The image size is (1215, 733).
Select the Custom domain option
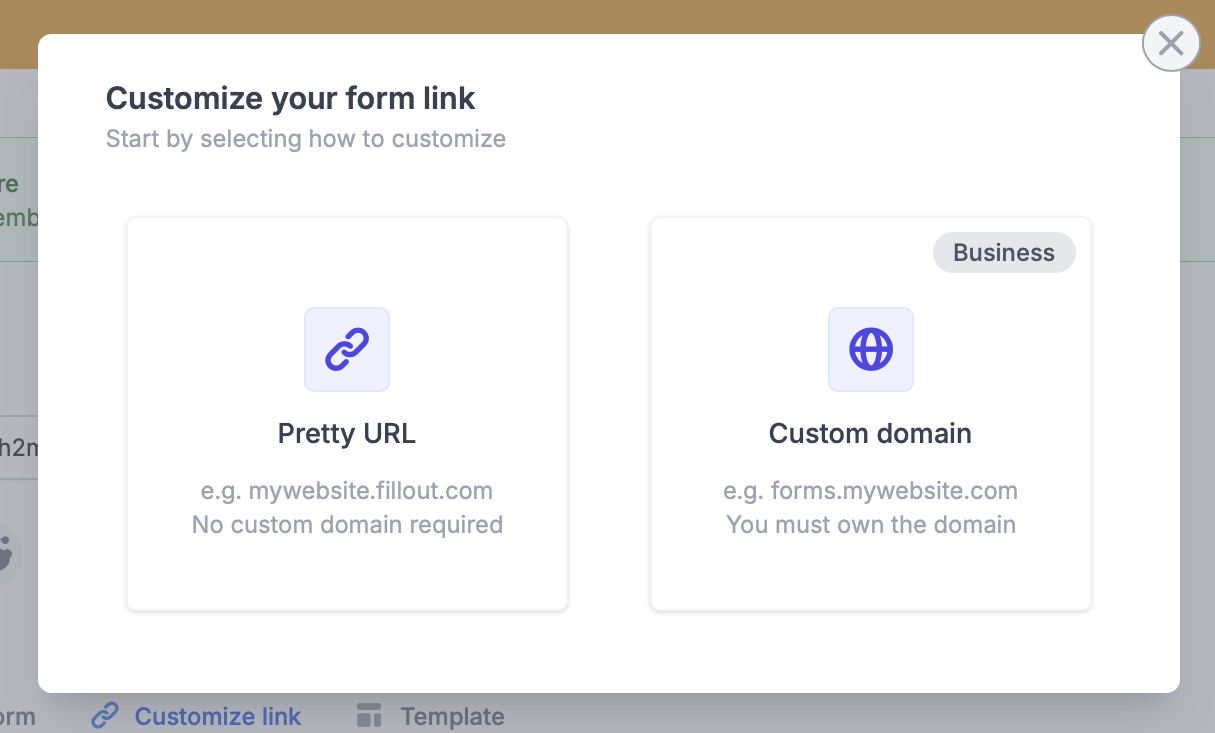tap(870, 413)
